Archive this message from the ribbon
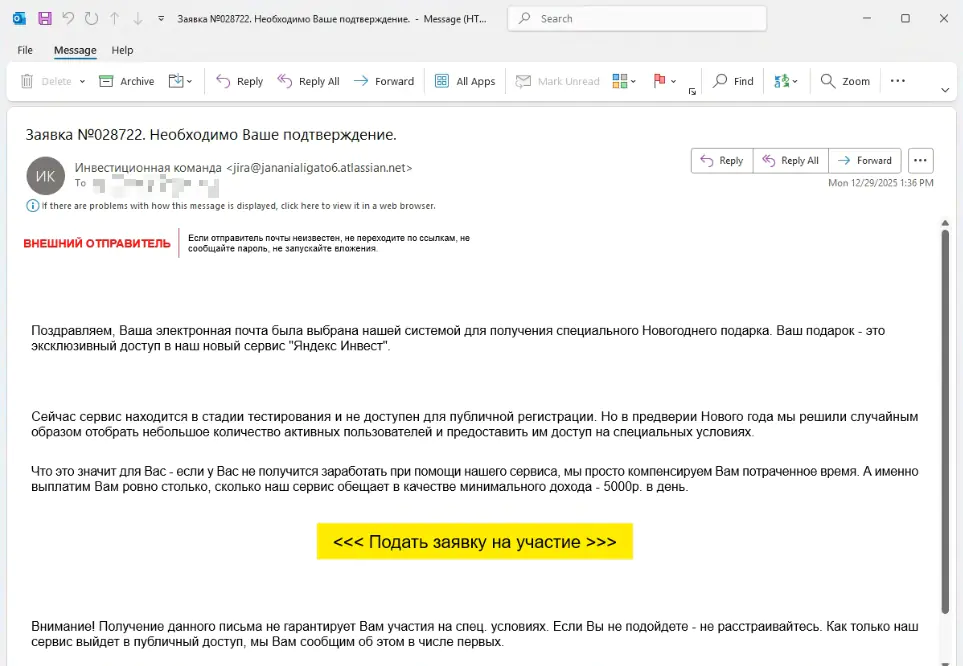The image size is (963, 666). [127, 81]
